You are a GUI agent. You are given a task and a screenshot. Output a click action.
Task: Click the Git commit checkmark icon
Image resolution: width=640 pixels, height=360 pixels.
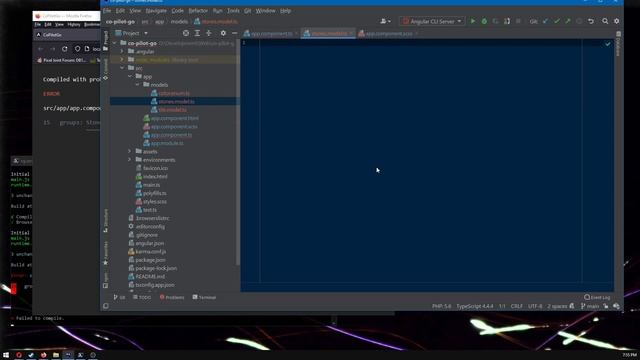coord(557,21)
